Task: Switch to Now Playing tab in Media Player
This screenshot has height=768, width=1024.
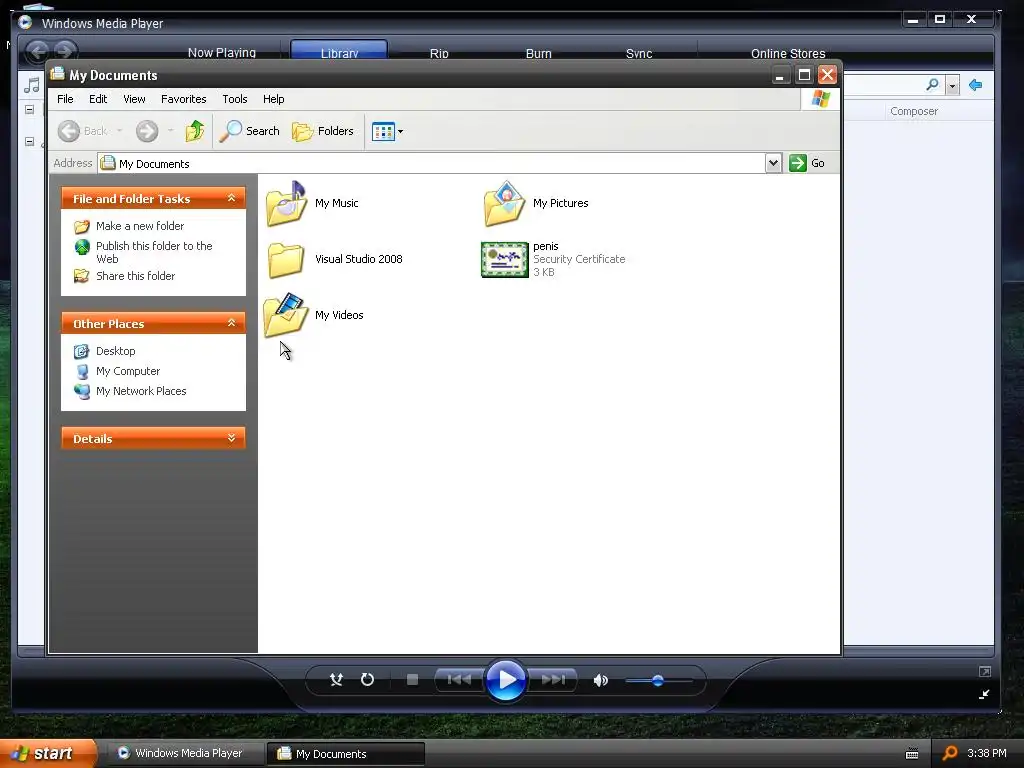Action: (221, 52)
